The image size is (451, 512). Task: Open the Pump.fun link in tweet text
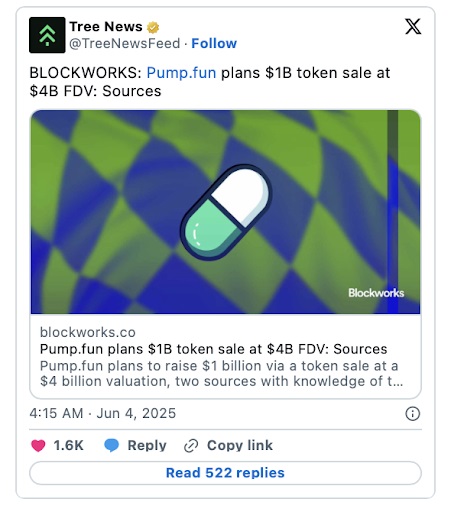[x=181, y=73]
